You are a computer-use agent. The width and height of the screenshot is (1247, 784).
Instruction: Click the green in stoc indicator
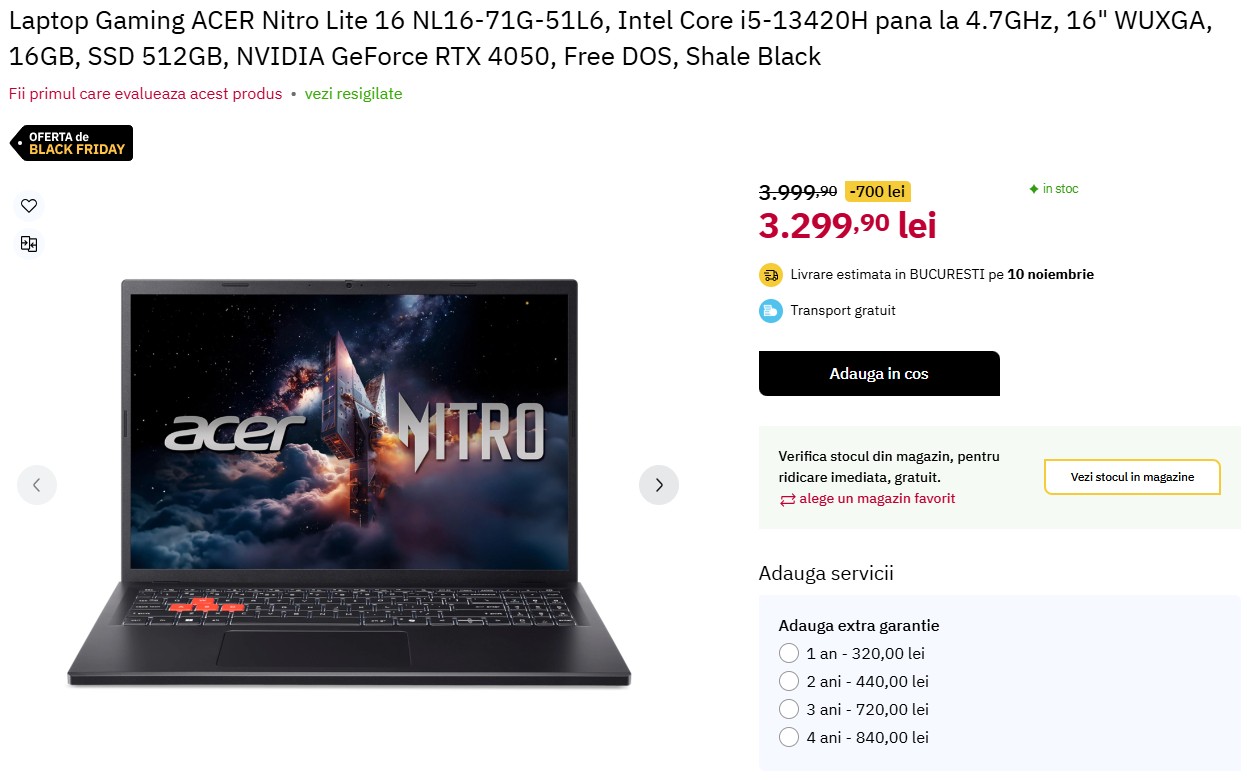[x=1053, y=189]
